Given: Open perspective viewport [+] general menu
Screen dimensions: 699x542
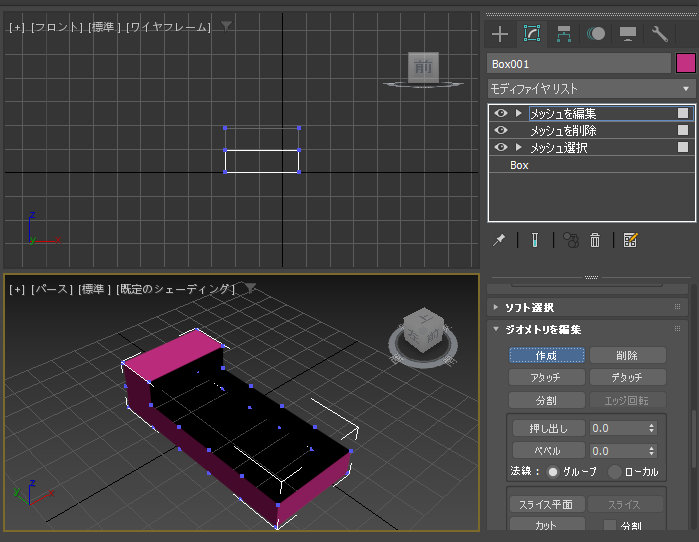Looking at the screenshot, I should coord(17,289).
